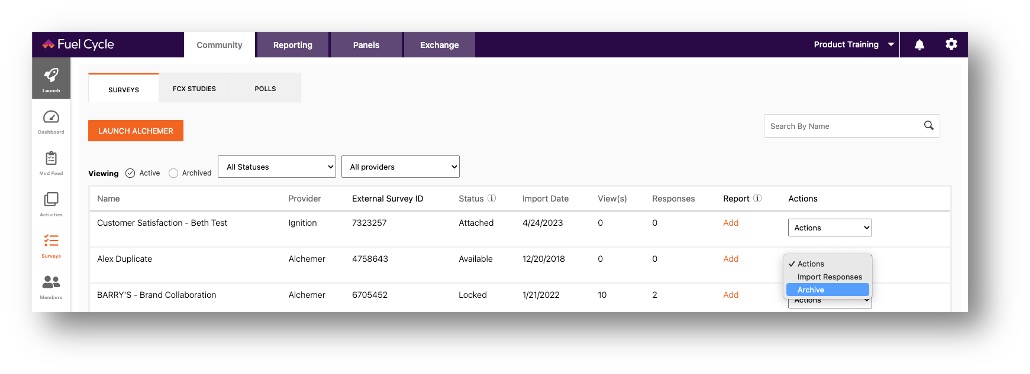The height and width of the screenshot is (374, 1030).
Task: Click the LAUNCH ALCHEMER button
Action: click(x=136, y=131)
